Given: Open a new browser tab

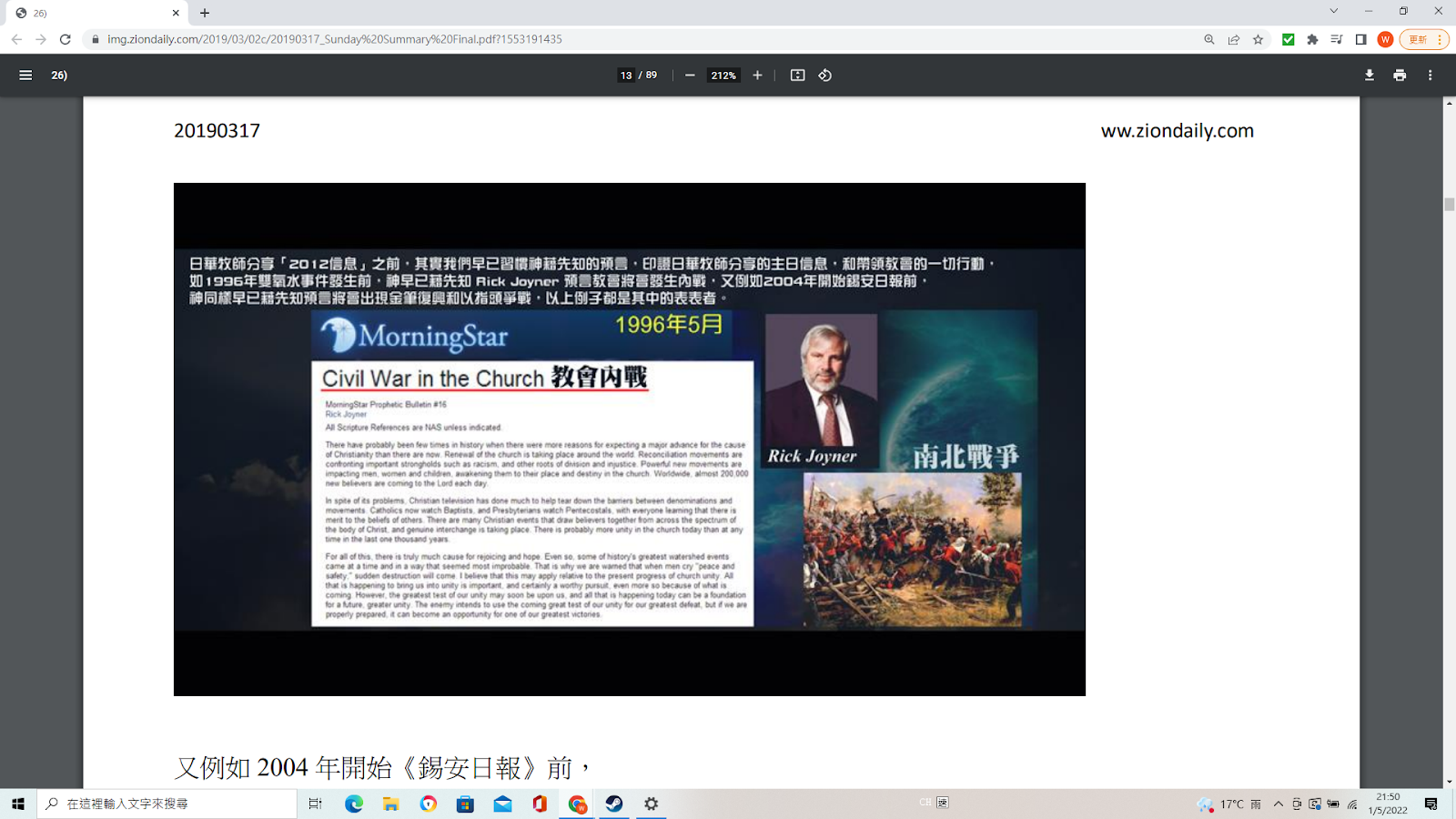Looking at the screenshot, I should click(205, 13).
